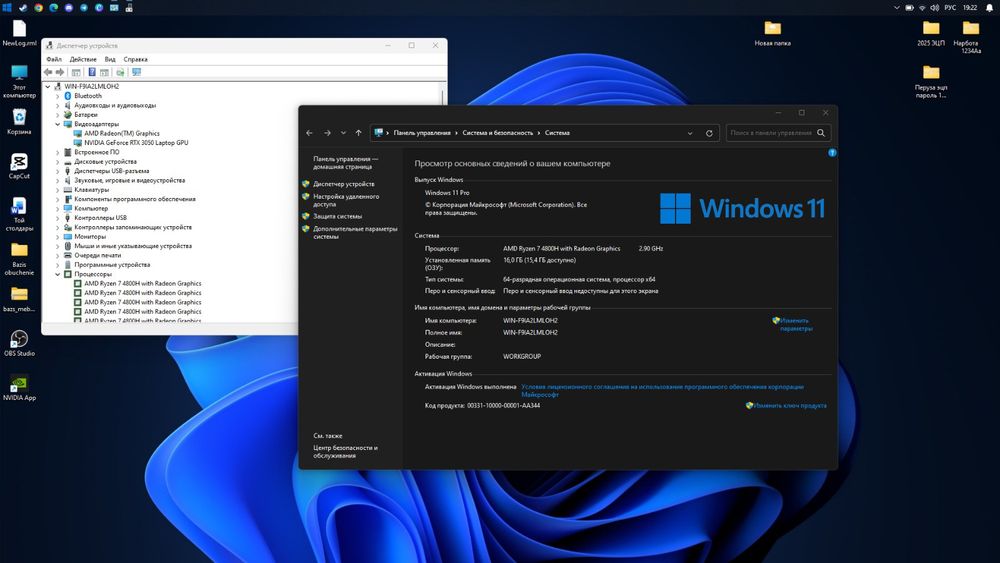Open the address bar history dropdown
The width and height of the screenshot is (1000, 563).
[692, 132]
